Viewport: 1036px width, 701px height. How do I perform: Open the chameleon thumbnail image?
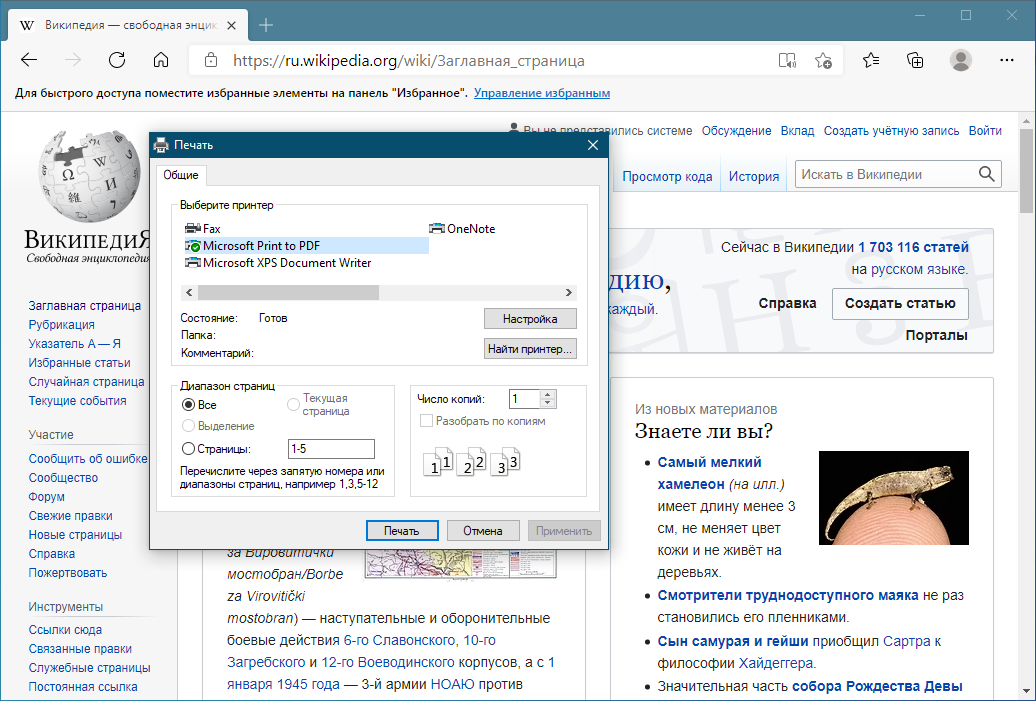893,498
